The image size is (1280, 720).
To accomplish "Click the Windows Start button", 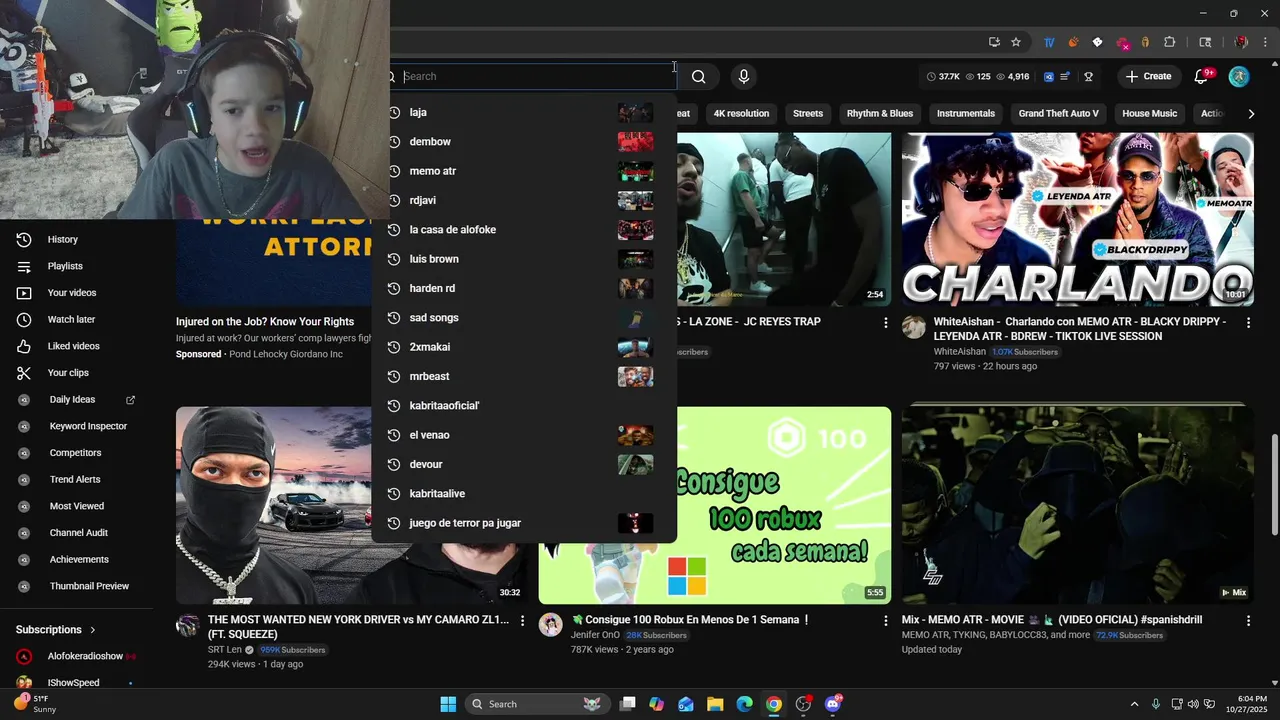I will point(448,704).
